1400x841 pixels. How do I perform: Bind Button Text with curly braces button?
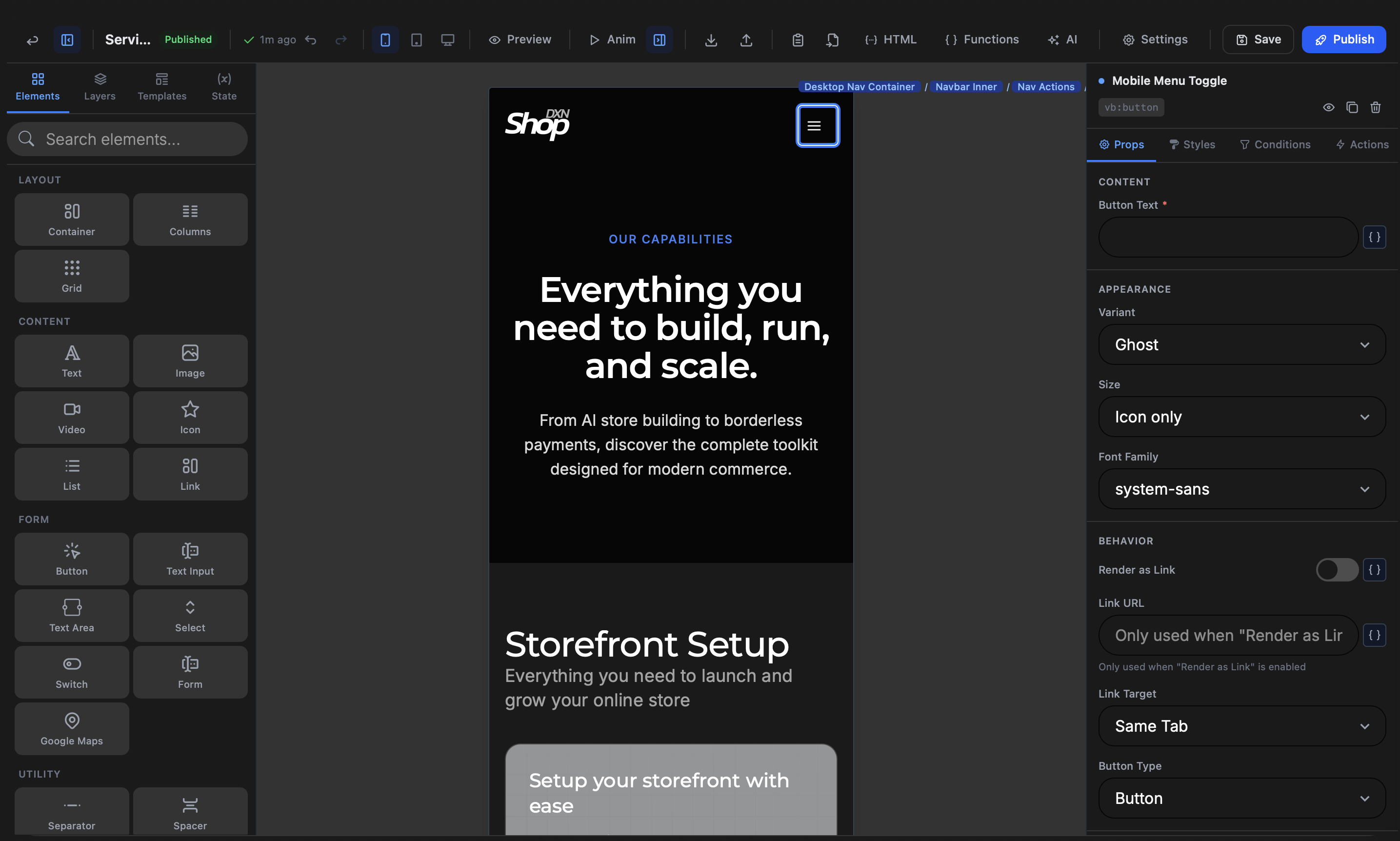click(1375, 237)
